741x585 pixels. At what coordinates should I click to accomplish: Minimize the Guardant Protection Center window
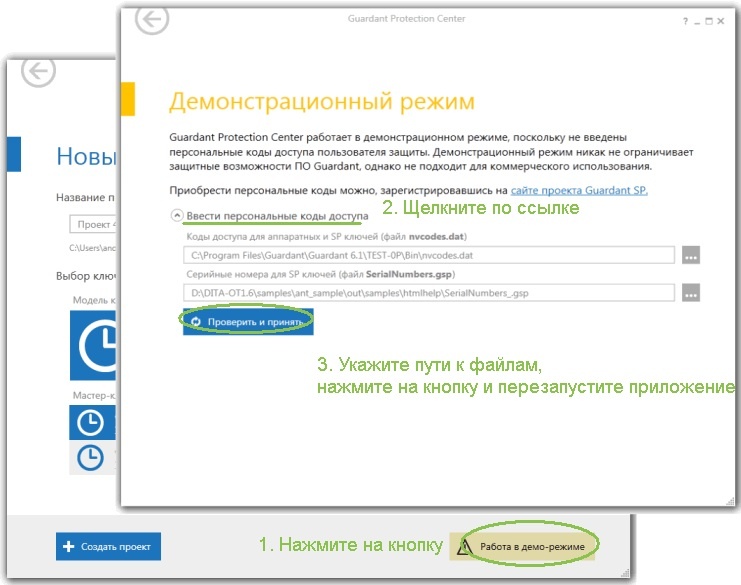[x=698, y=21]
